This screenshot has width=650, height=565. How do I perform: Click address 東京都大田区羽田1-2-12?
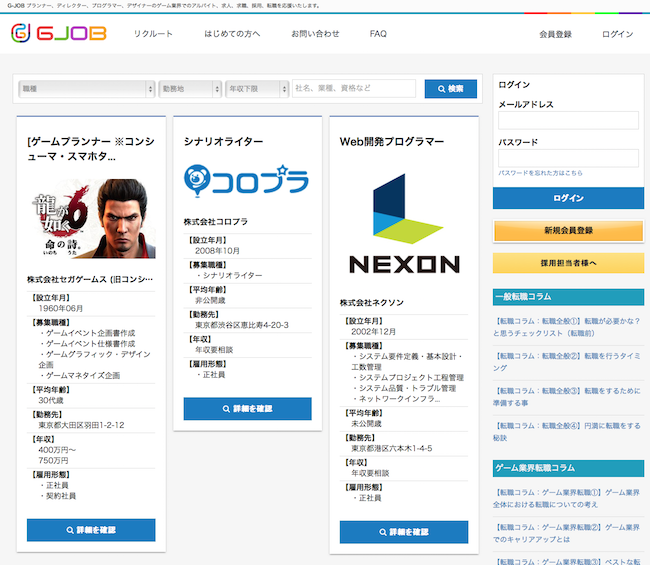pos(81,425)
